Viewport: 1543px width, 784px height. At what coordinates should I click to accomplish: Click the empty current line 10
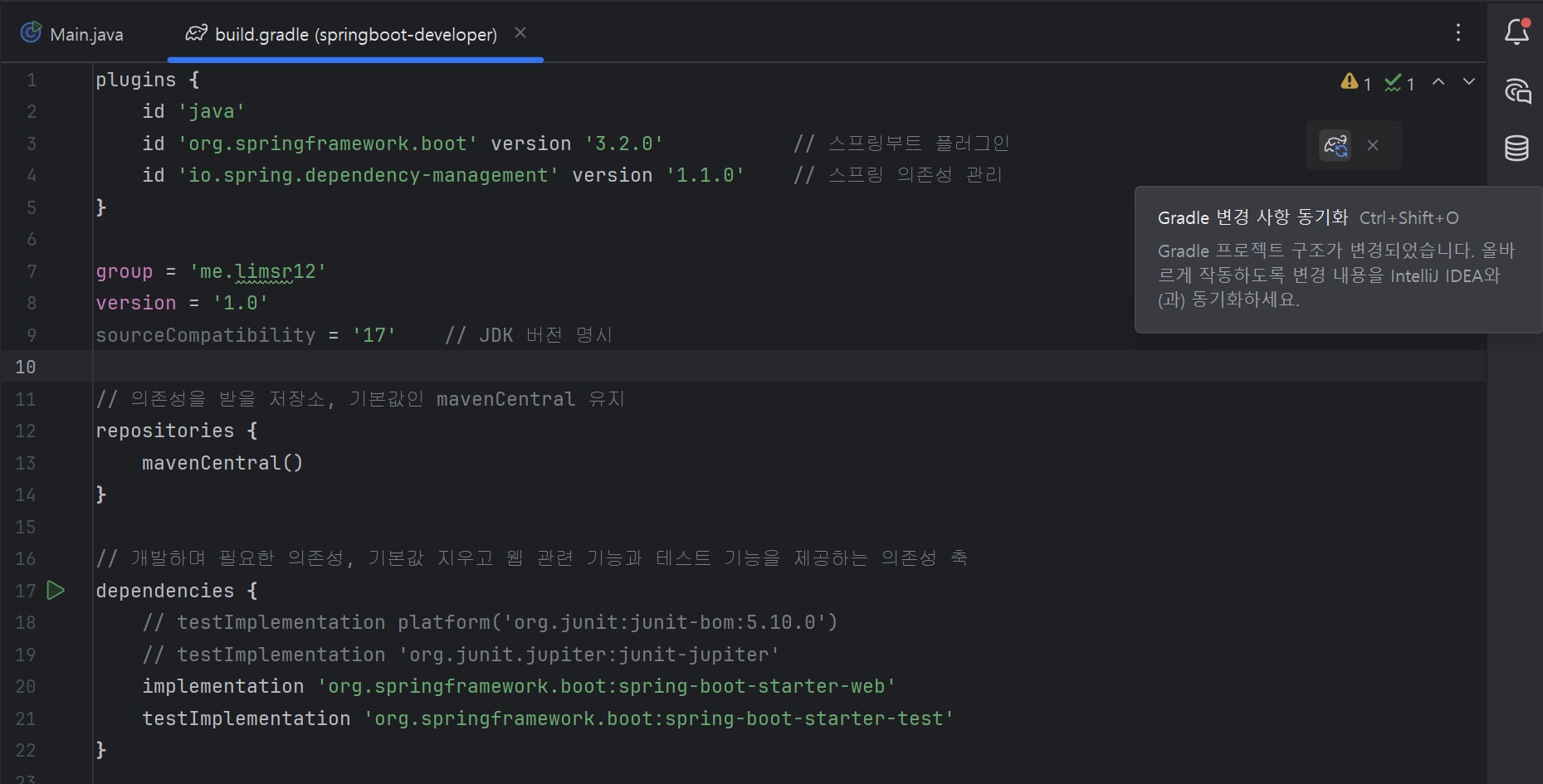[x=789, y=367]
